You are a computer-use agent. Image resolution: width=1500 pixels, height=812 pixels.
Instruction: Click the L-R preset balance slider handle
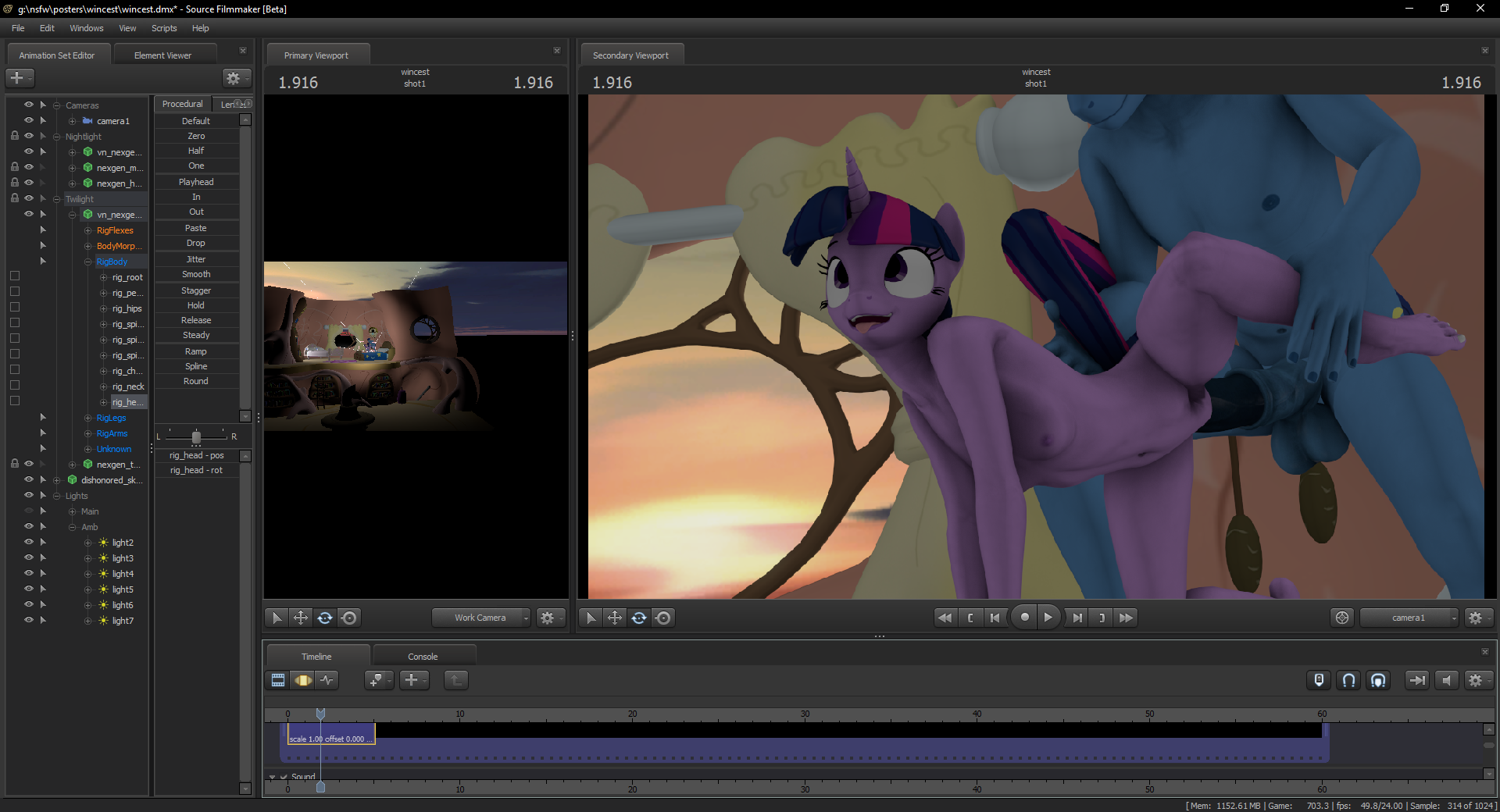click(196, 436)
